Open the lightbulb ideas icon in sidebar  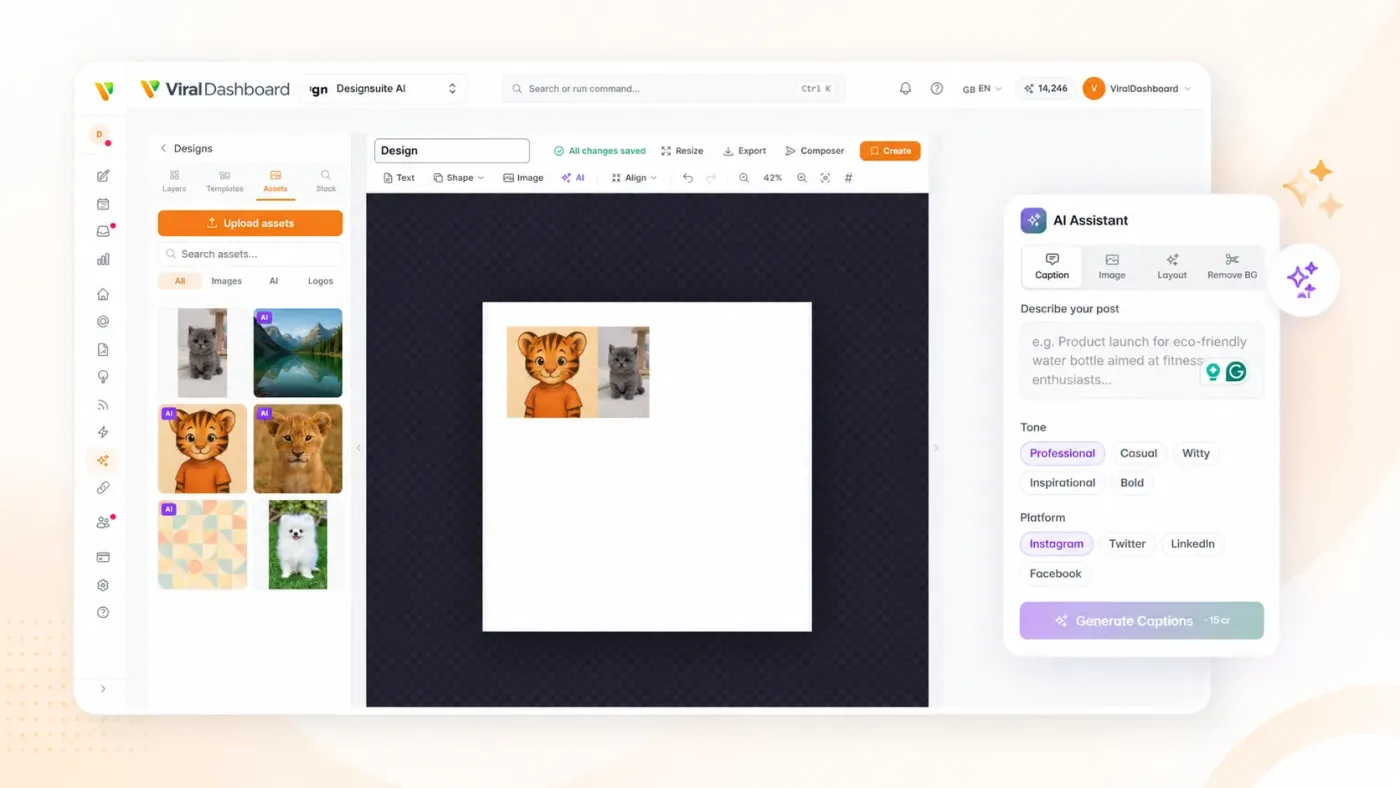pos(103,377)
